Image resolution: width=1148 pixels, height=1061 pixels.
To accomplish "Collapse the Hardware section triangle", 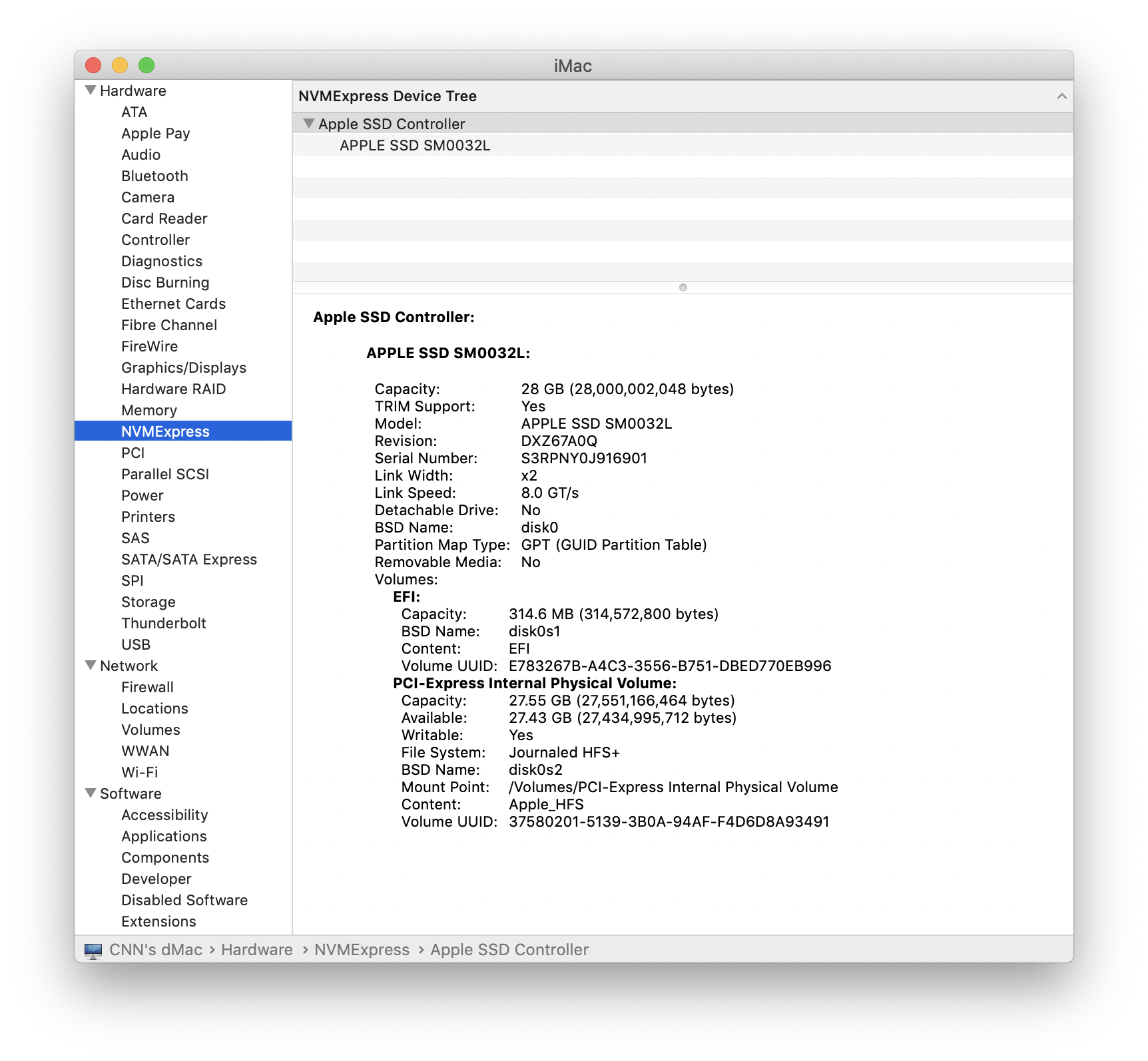I will pos(91,90).
